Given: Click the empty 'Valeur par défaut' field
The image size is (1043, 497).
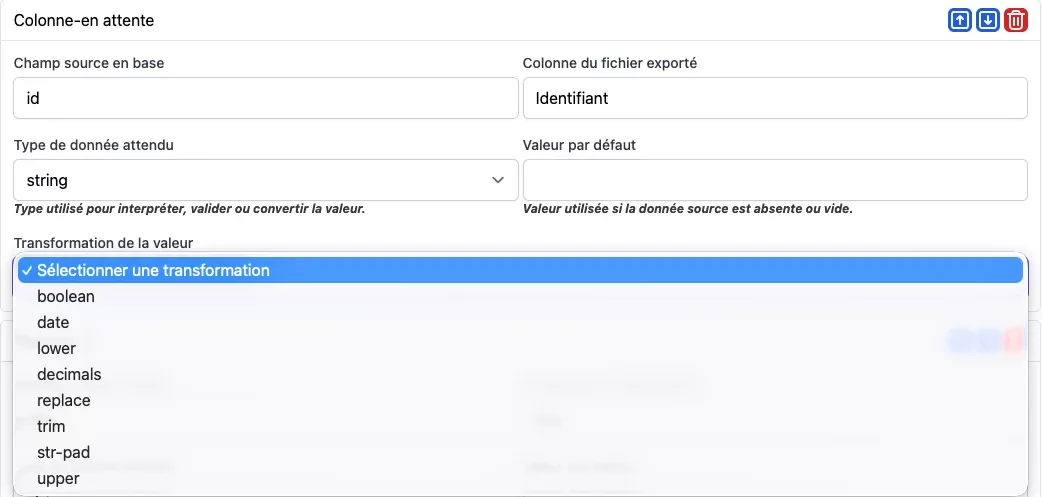Looking at the screenshot, I should [775, 181].
